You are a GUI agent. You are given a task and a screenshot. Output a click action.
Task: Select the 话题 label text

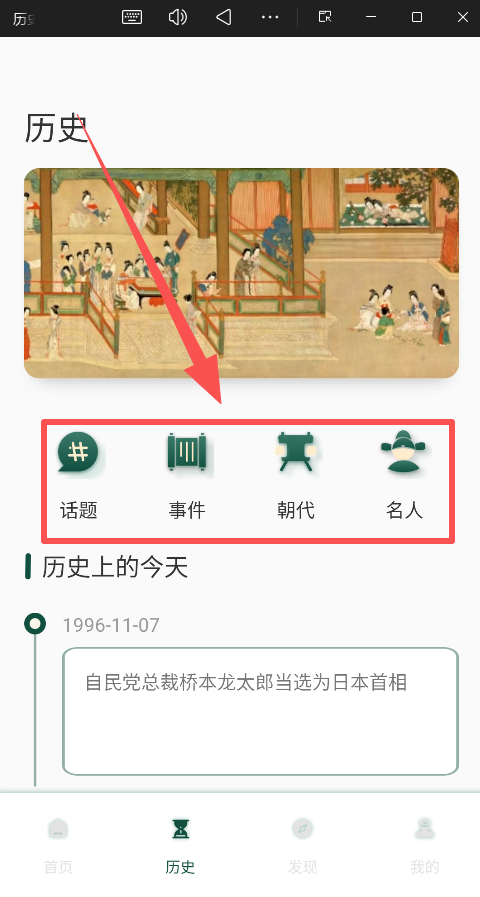point(78,510)
